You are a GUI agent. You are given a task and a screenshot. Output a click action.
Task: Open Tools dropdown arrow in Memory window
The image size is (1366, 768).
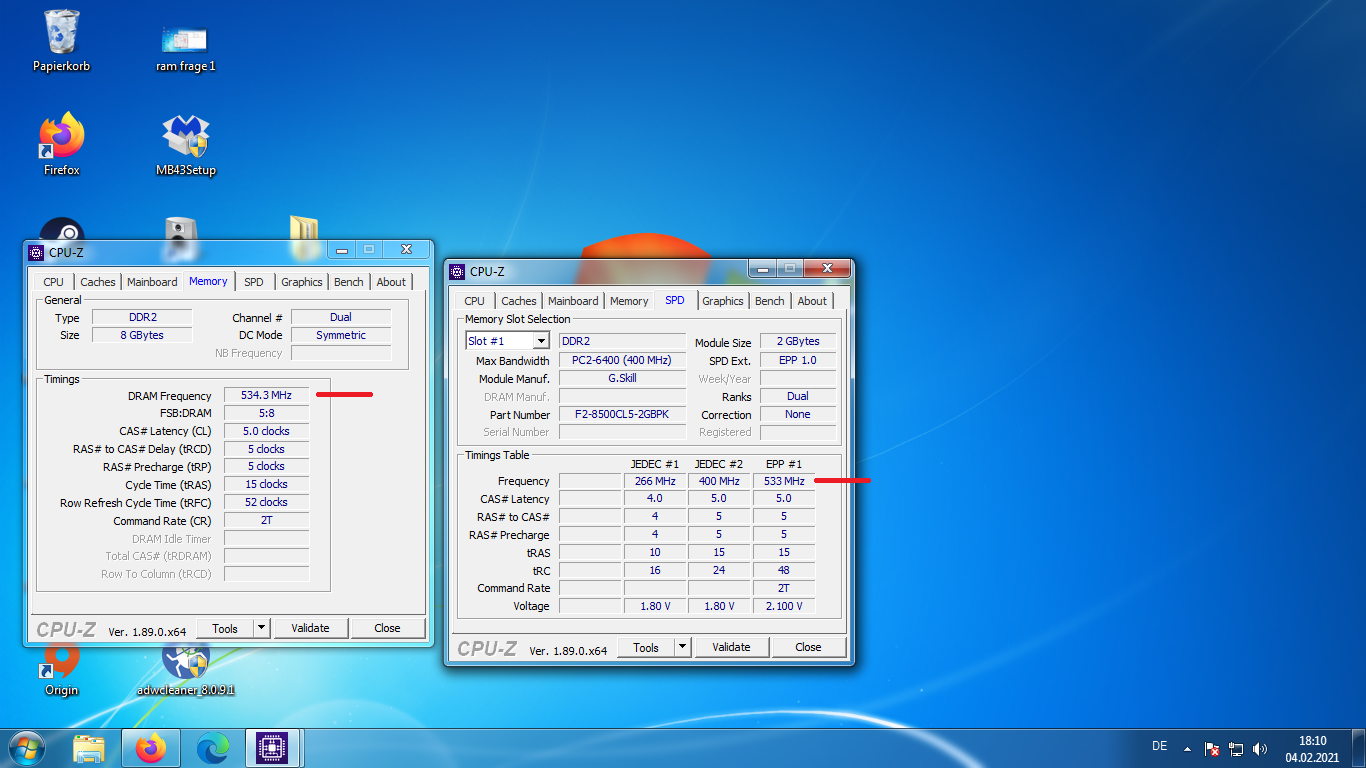(x=261, y=628)
